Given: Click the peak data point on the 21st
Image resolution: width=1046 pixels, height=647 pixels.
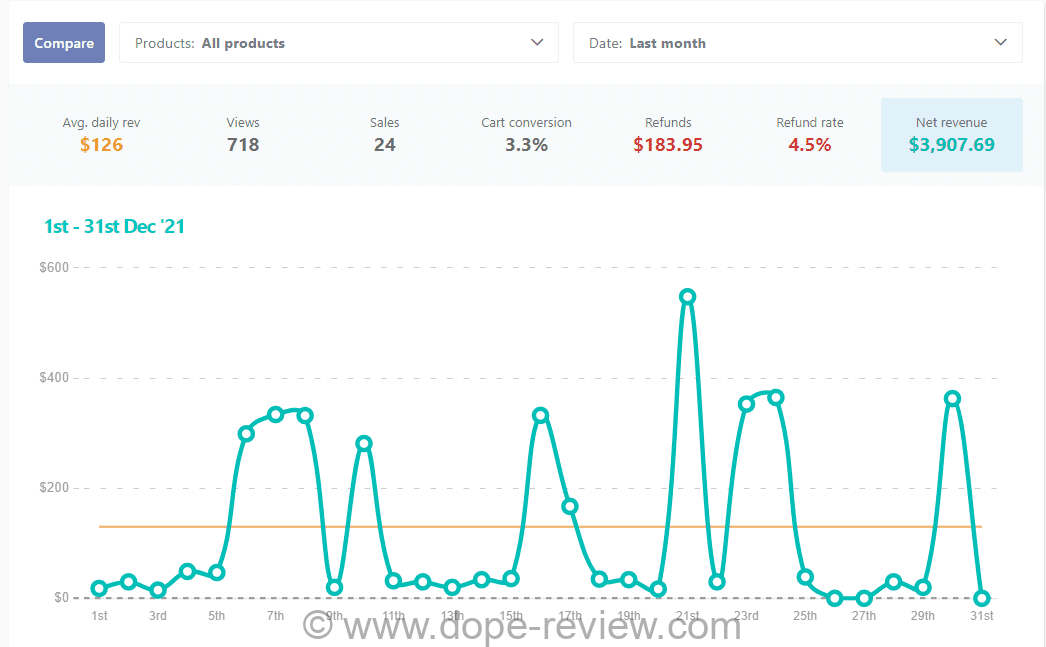Looking at the screenshot, I should pos(687,297).
